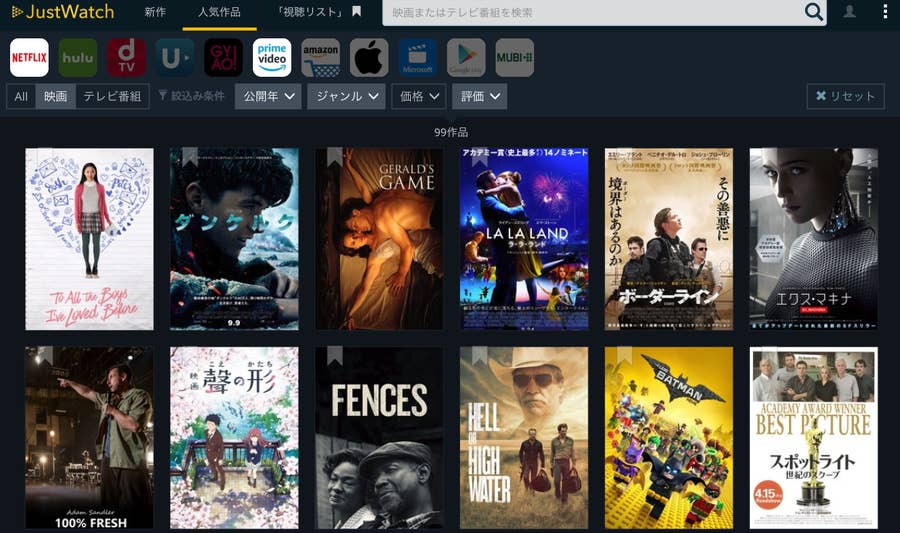Viewport: 900px width, 533px height.
Task: Click the リセット reset filters button
Action: coord(845,96)
